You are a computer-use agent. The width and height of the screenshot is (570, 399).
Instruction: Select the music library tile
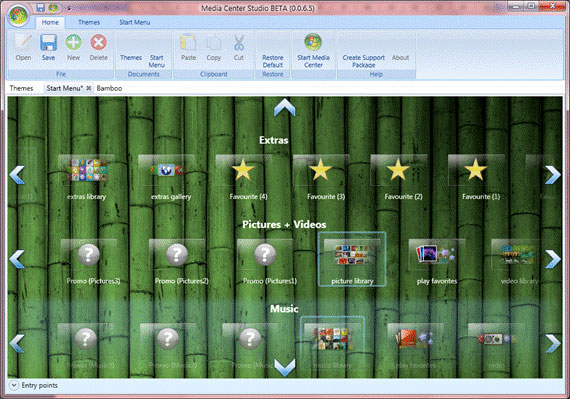[x=332, y=343]
